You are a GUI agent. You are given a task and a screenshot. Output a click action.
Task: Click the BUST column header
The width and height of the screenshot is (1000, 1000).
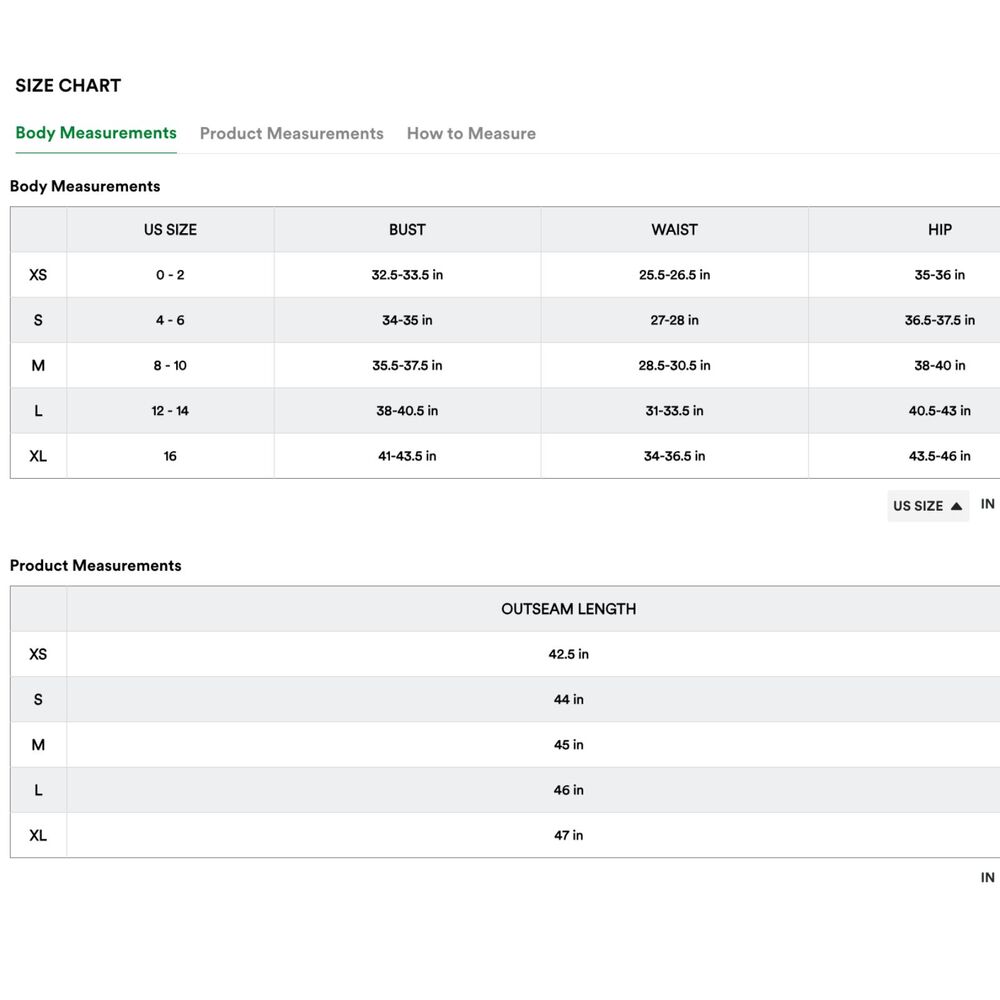click(x=407, y=229)
